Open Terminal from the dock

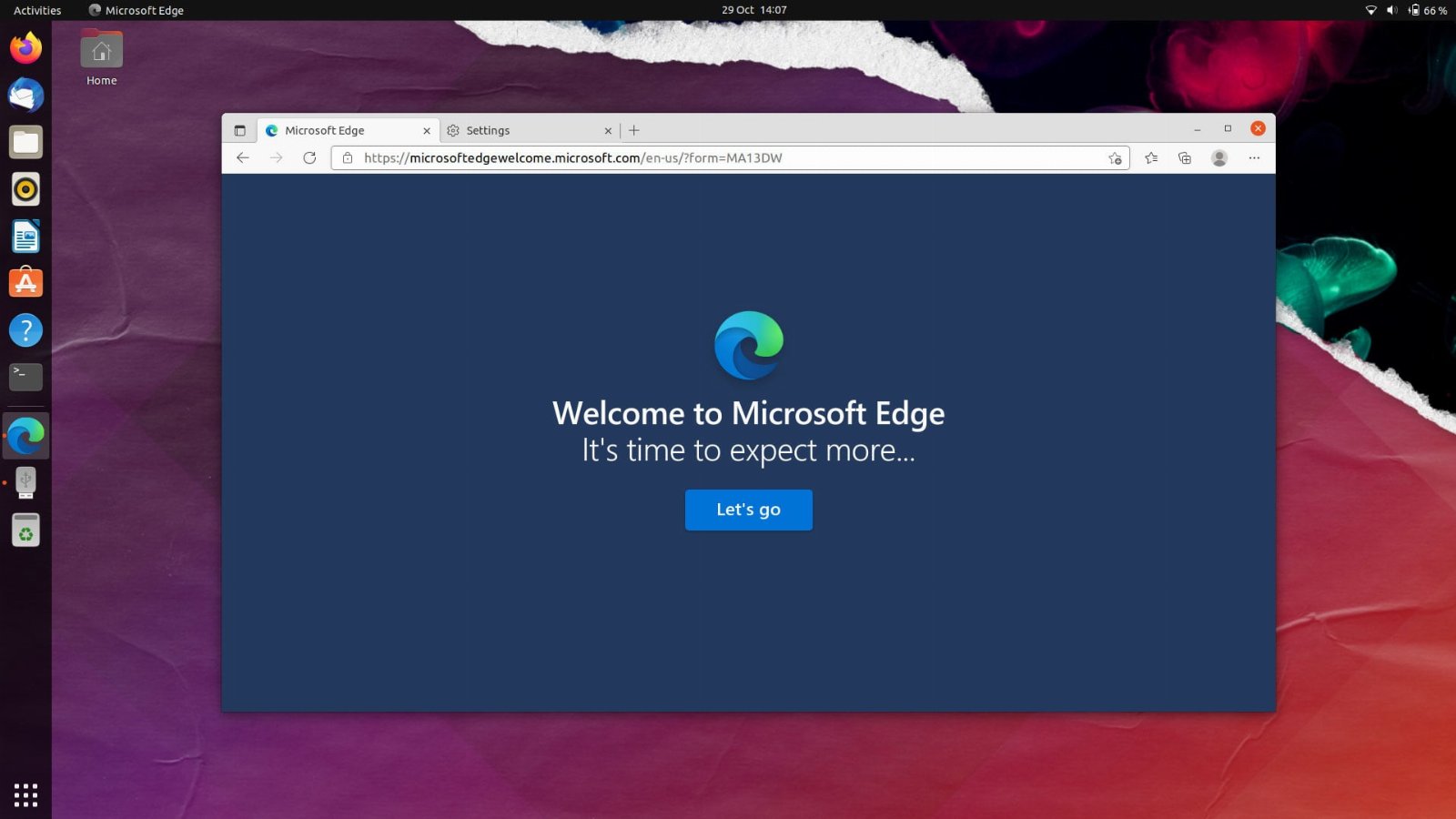25,377
